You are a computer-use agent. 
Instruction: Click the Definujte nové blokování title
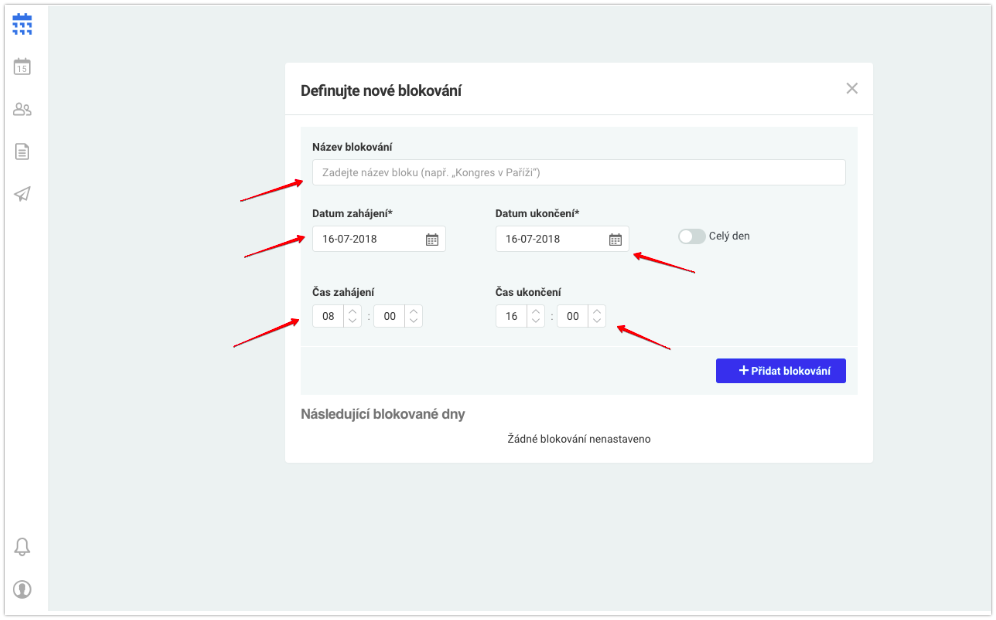[381, 91]
